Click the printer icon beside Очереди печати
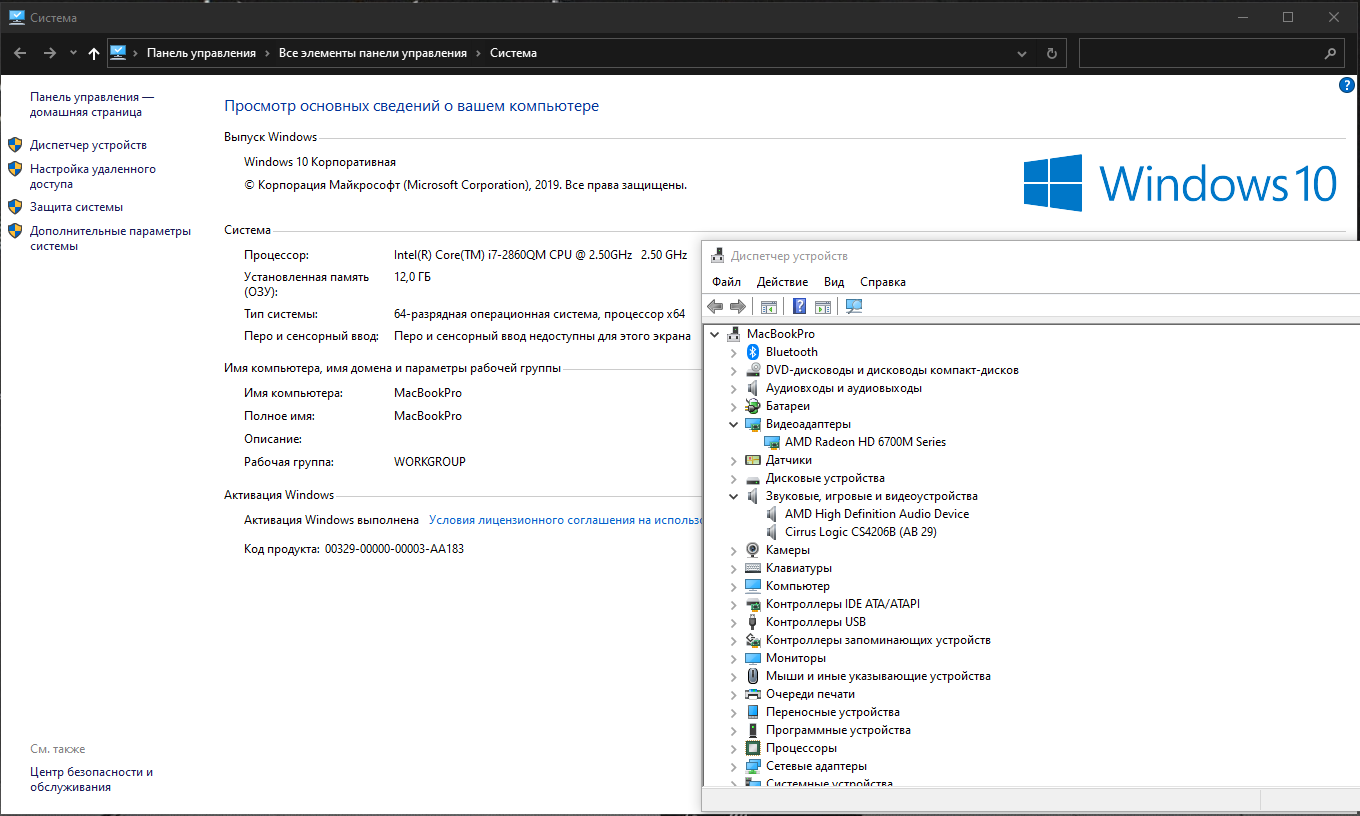 (x=753, y=694)
